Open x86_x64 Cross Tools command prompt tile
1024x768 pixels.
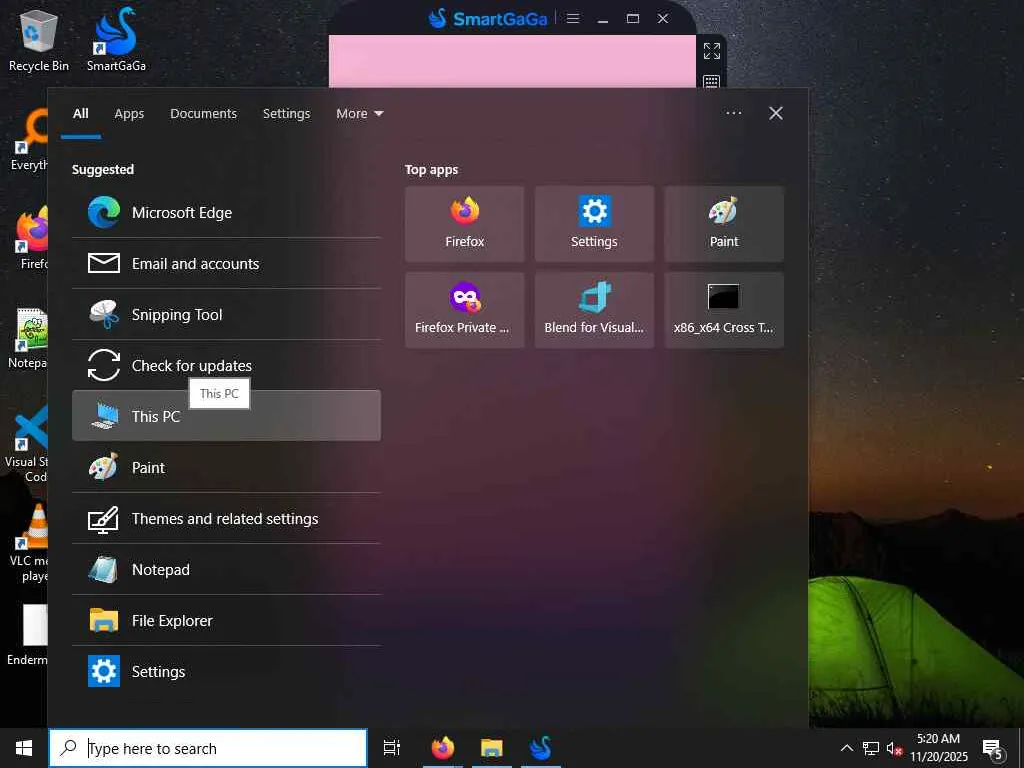coord(724,310)
